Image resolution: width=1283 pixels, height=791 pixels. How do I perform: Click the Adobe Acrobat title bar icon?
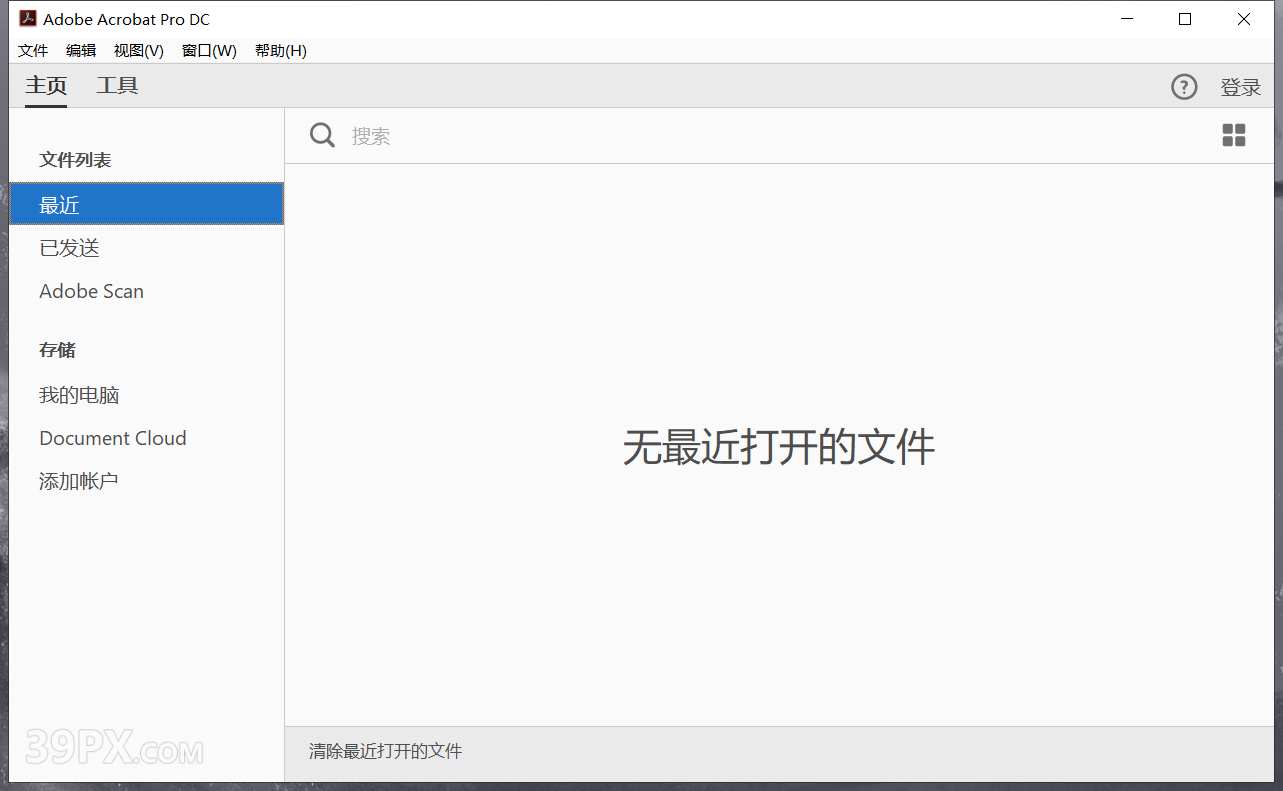click(x=28, y=19)
